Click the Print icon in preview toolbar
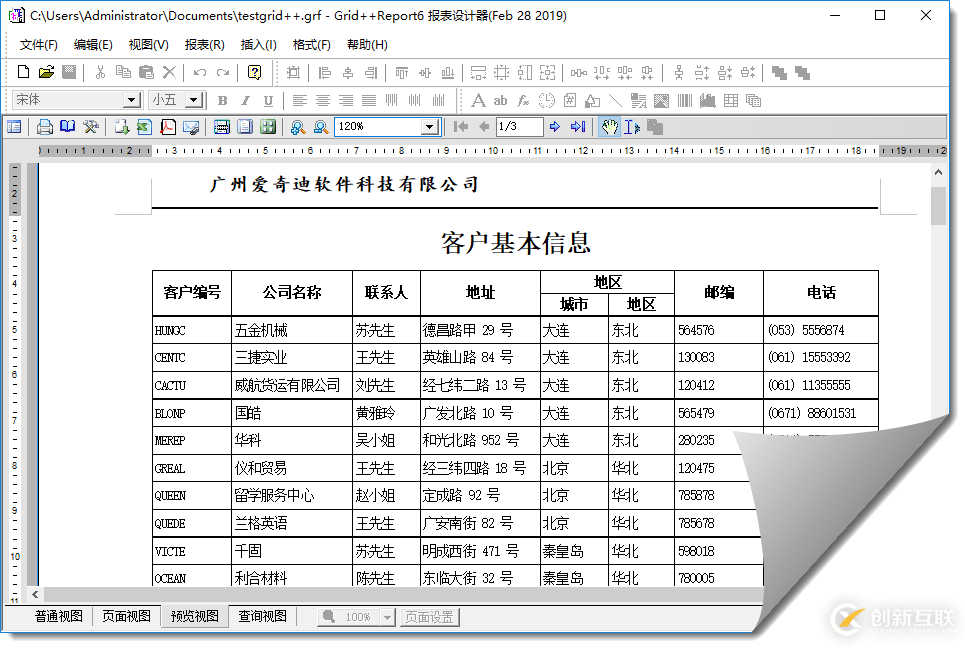This screenshot has height=648, width=965. (44, 126)
